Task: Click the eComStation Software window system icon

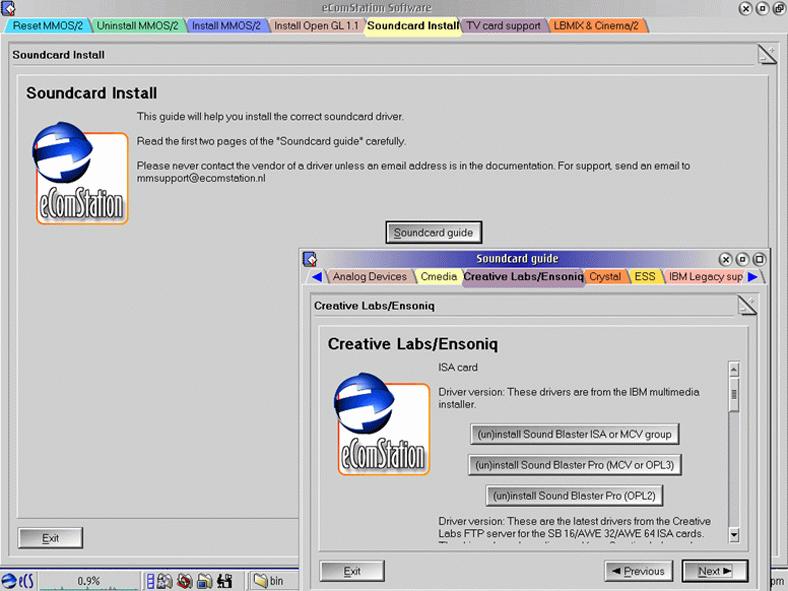Action: tap(9, 8)
